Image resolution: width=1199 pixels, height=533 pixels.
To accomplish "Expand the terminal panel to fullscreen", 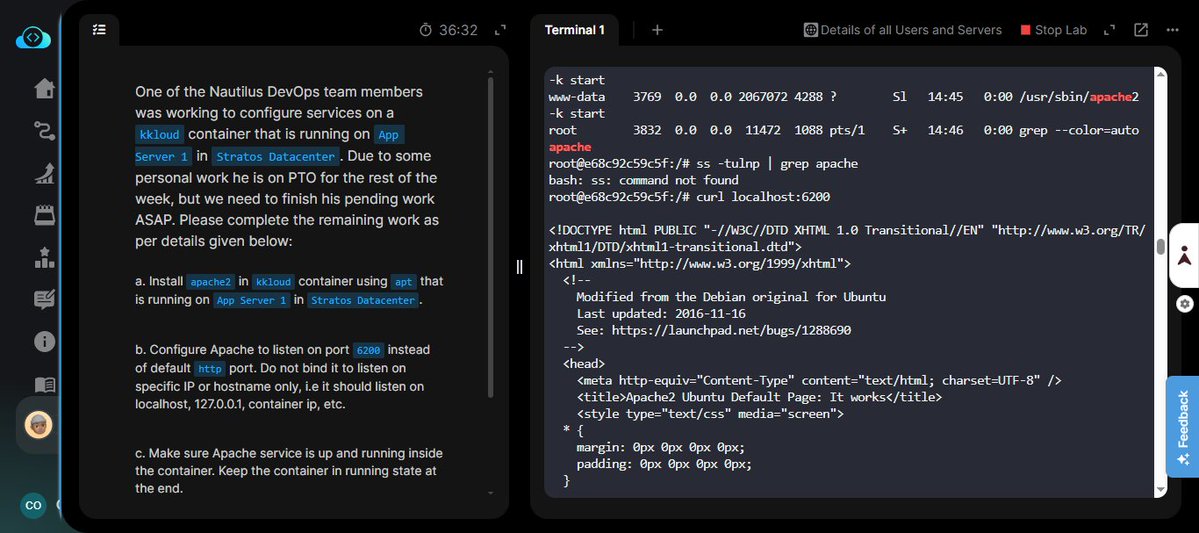I will [1110, 30].
